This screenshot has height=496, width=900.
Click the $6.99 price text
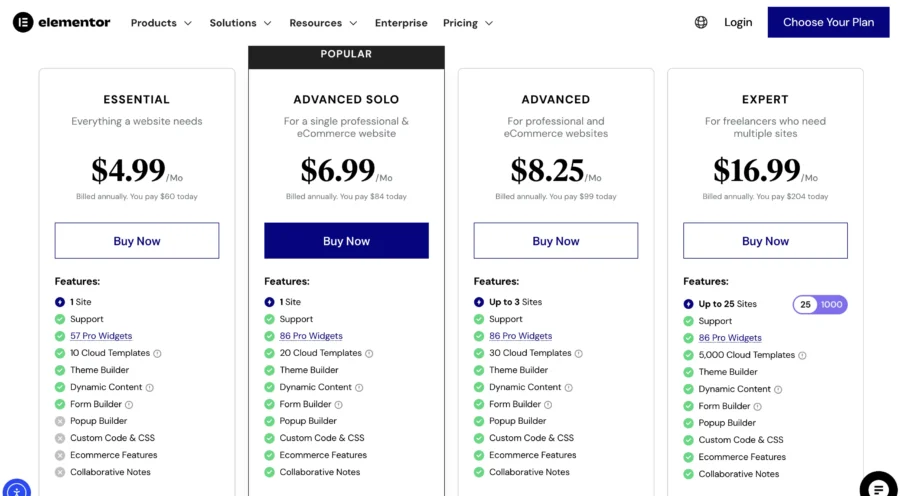[x=338, y=170]
